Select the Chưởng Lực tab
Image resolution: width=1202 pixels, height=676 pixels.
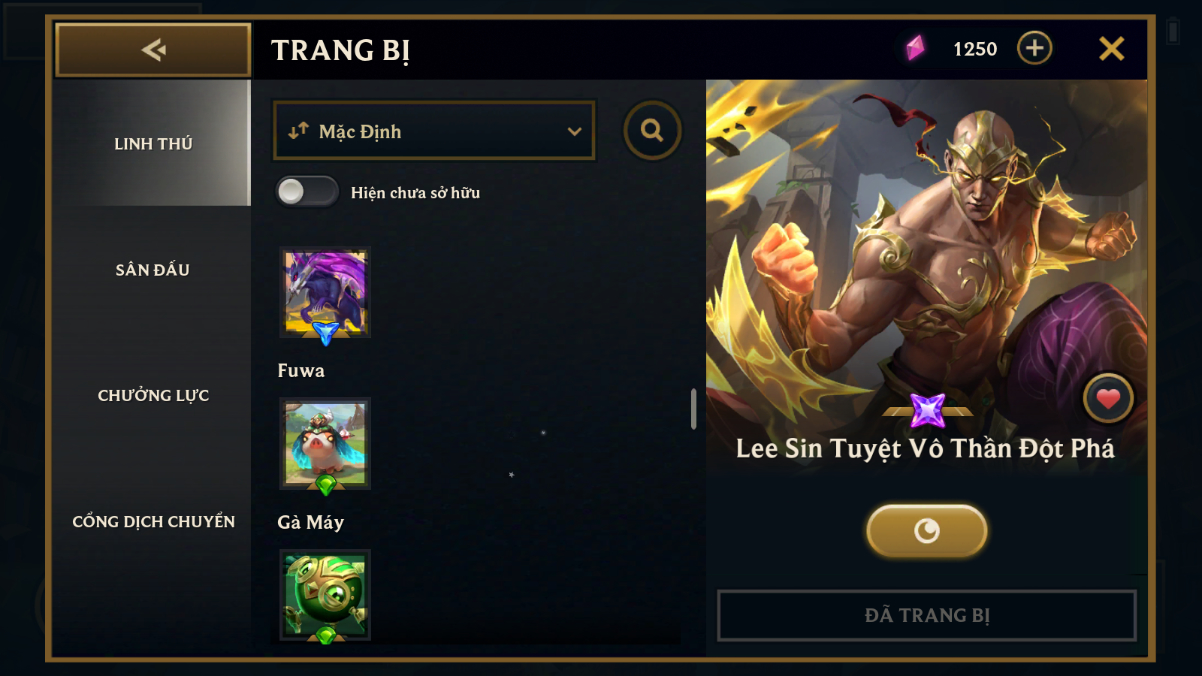[x=153, y=396]
